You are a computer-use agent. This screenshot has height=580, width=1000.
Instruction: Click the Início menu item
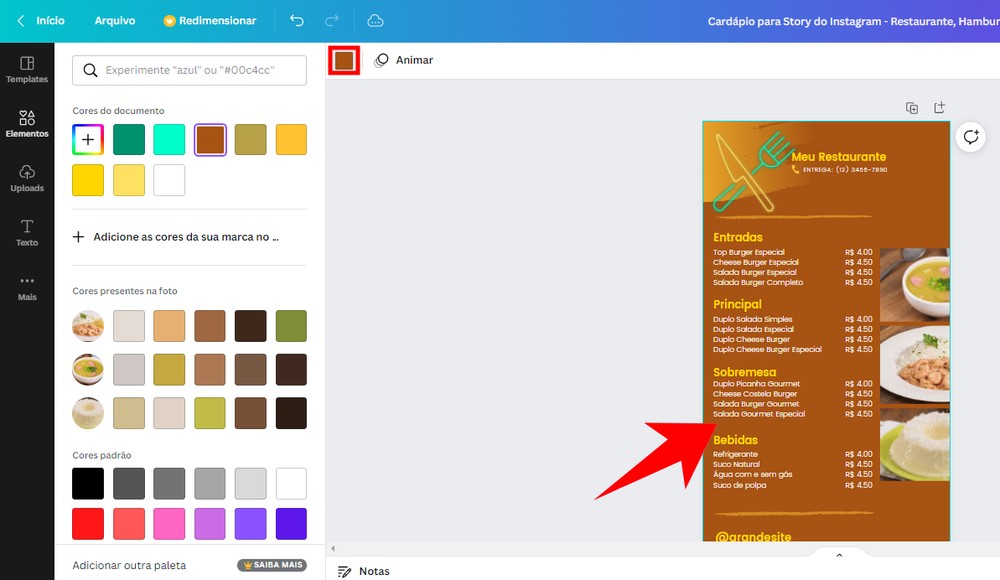click(49, 20)
